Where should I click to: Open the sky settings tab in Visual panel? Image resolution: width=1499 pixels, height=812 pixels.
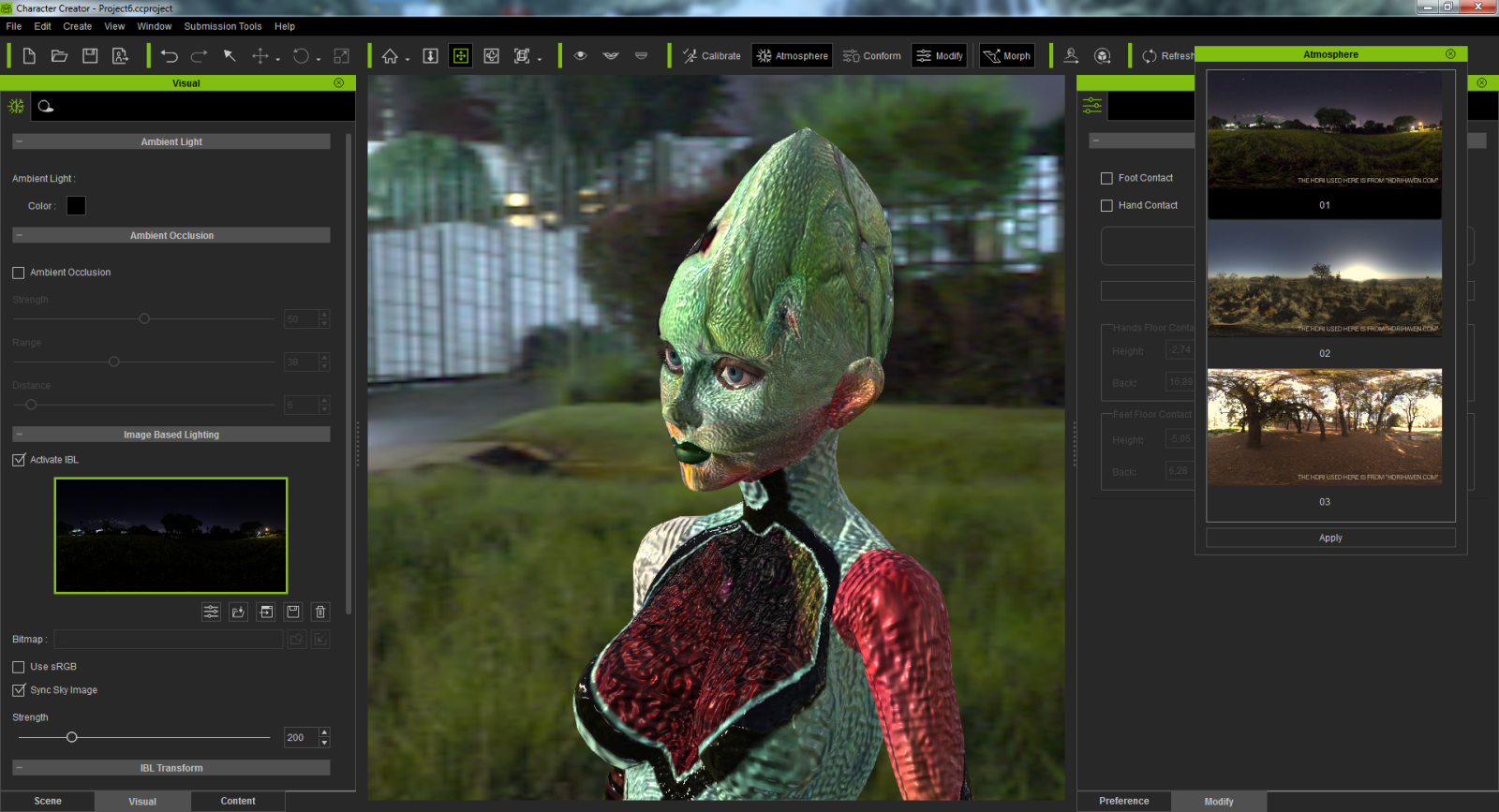click(x=46, y=106)
